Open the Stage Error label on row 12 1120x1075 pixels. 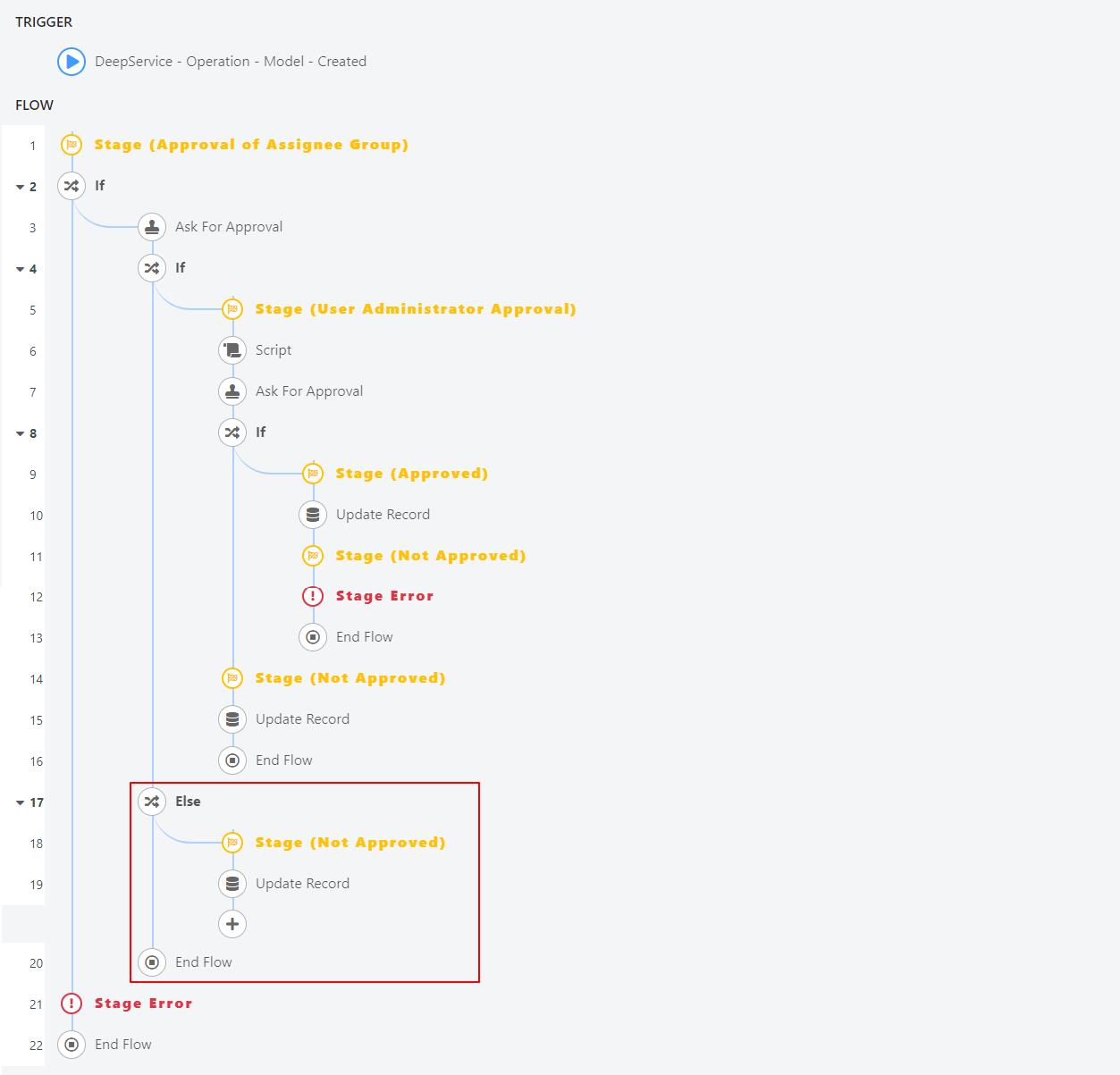385,596
